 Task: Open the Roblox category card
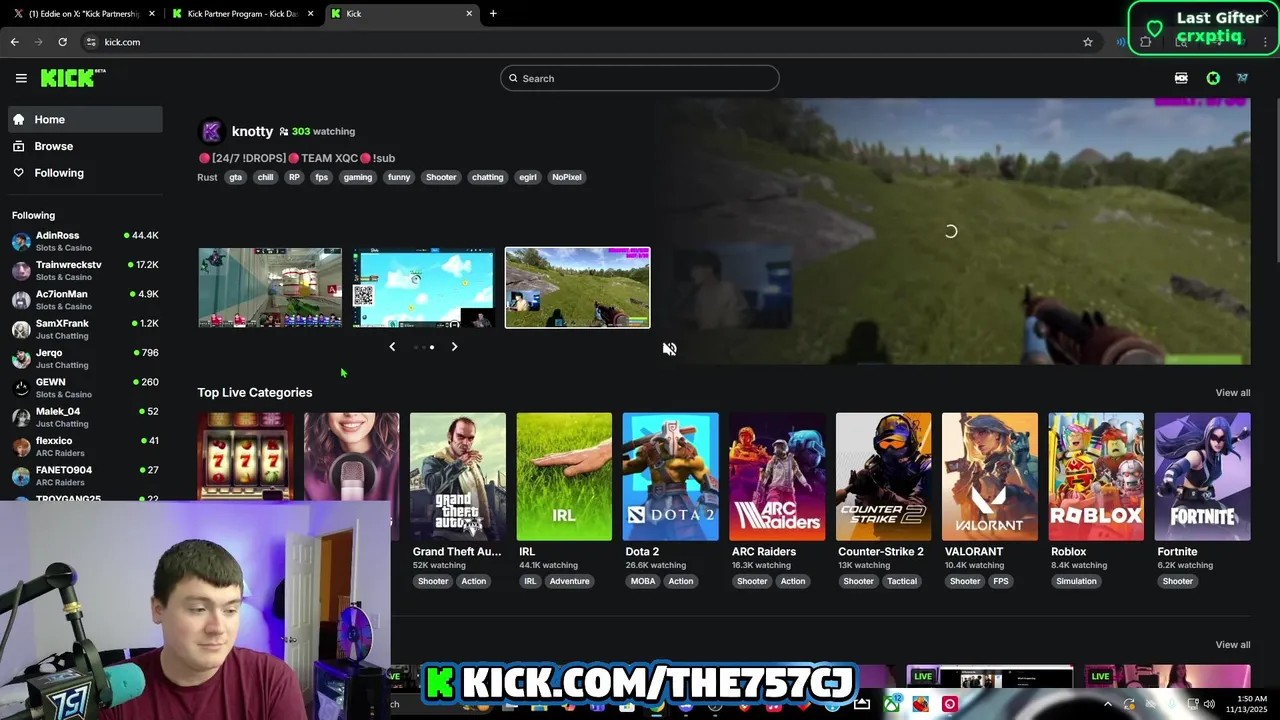click(x=1096, y=477)
